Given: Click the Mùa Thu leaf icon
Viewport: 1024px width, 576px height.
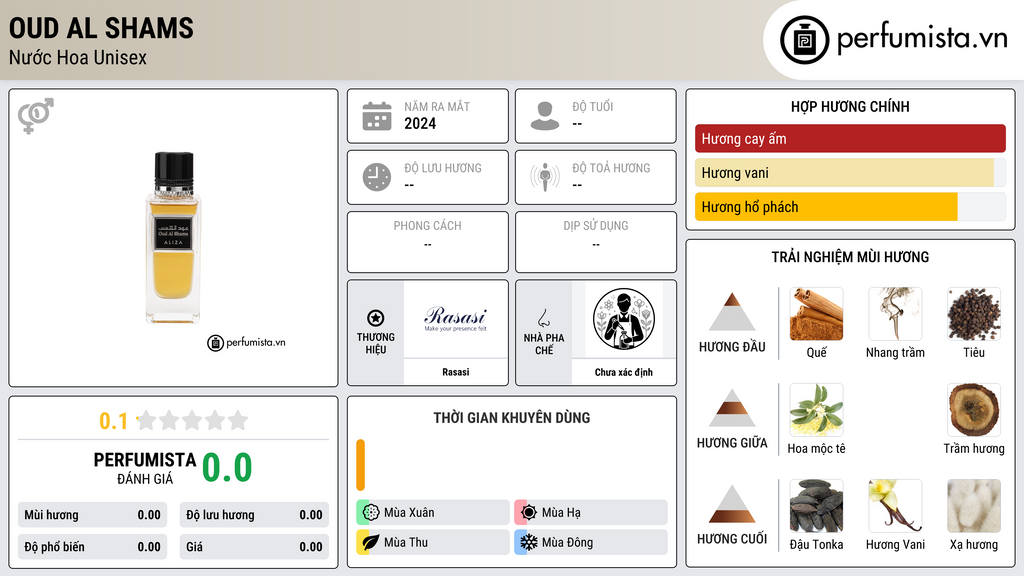Looking at the screenshot, I should point(371,542).
